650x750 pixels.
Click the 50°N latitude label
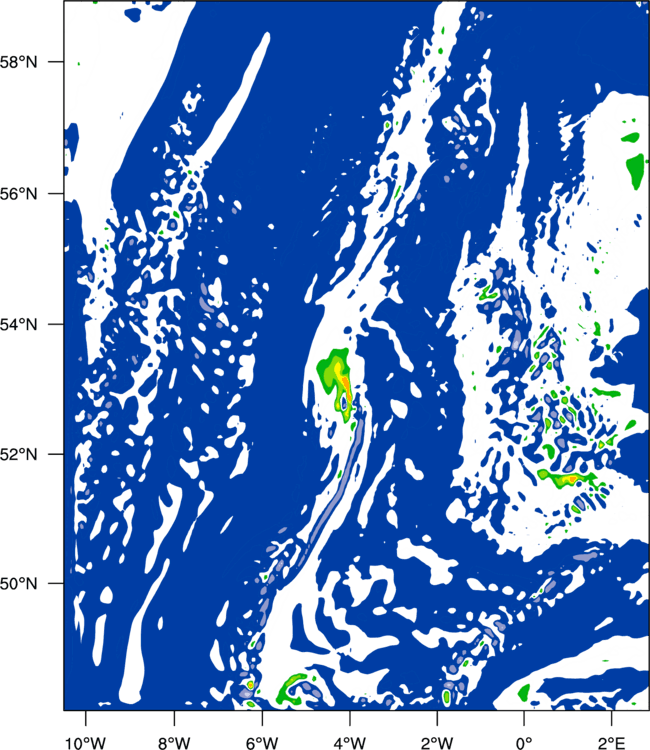click(x=19, y=584)
